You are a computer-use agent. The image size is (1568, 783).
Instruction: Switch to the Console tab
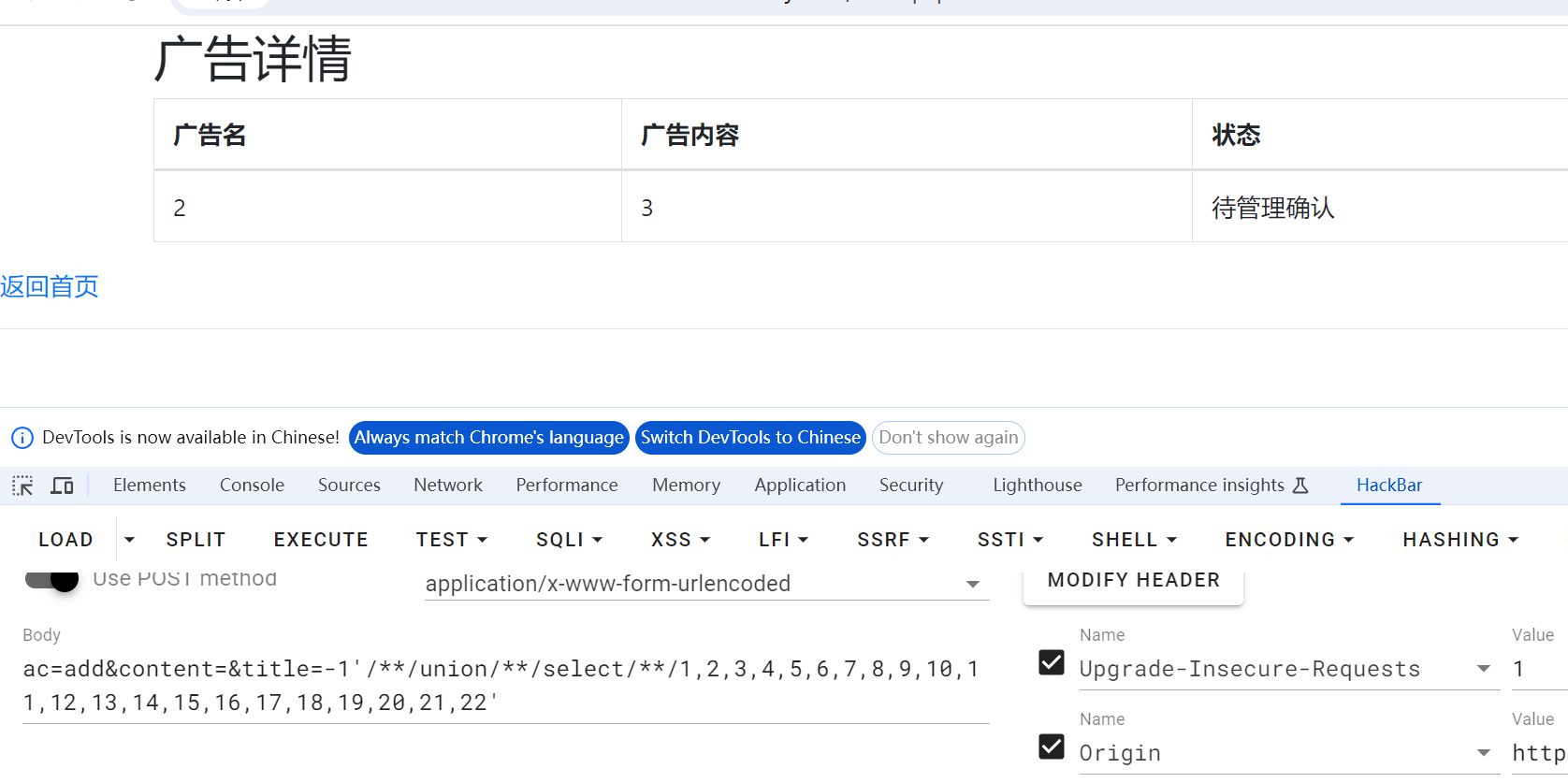252,486
